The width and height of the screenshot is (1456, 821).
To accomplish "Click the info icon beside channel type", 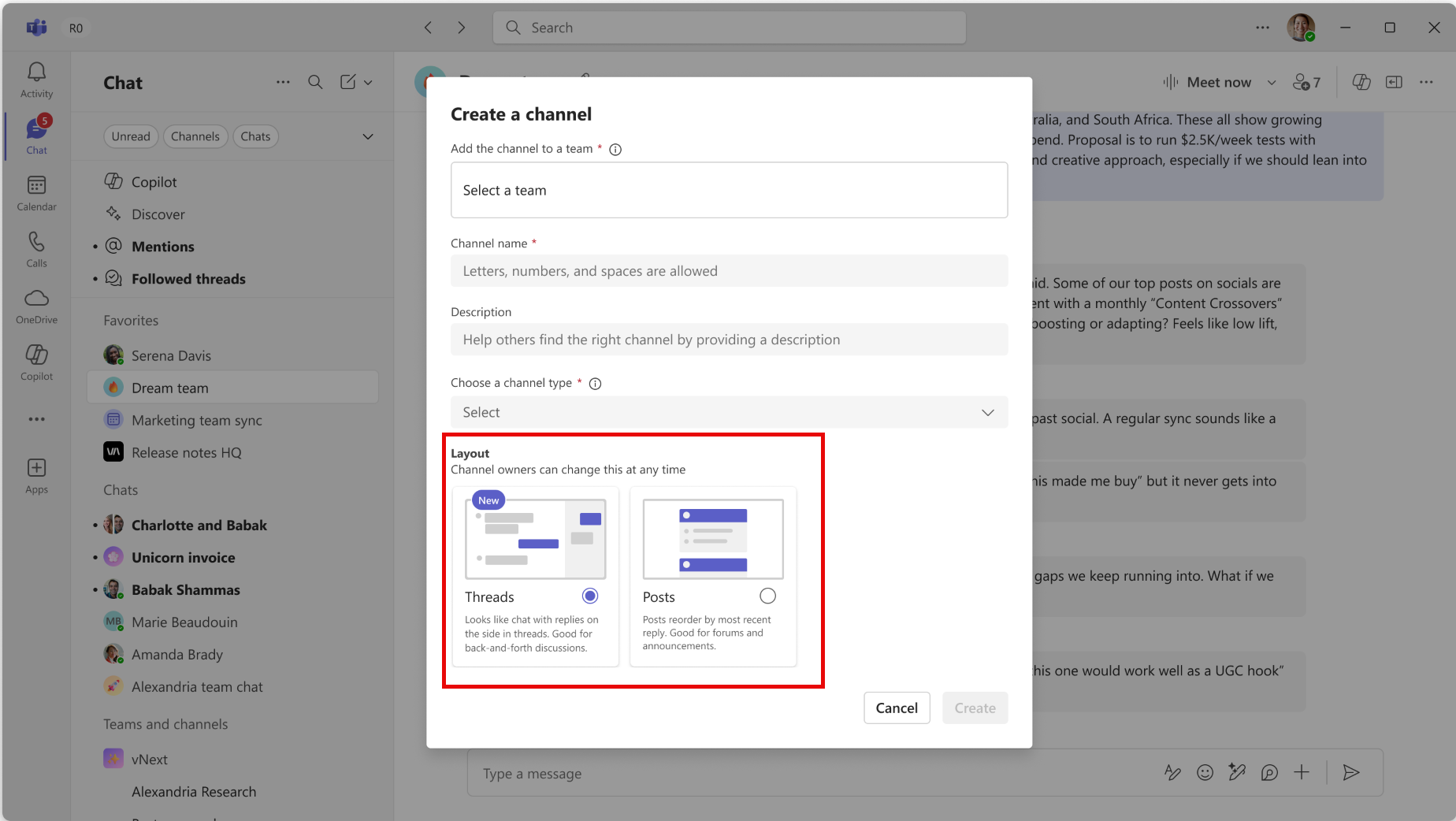I will coord(596,384).
